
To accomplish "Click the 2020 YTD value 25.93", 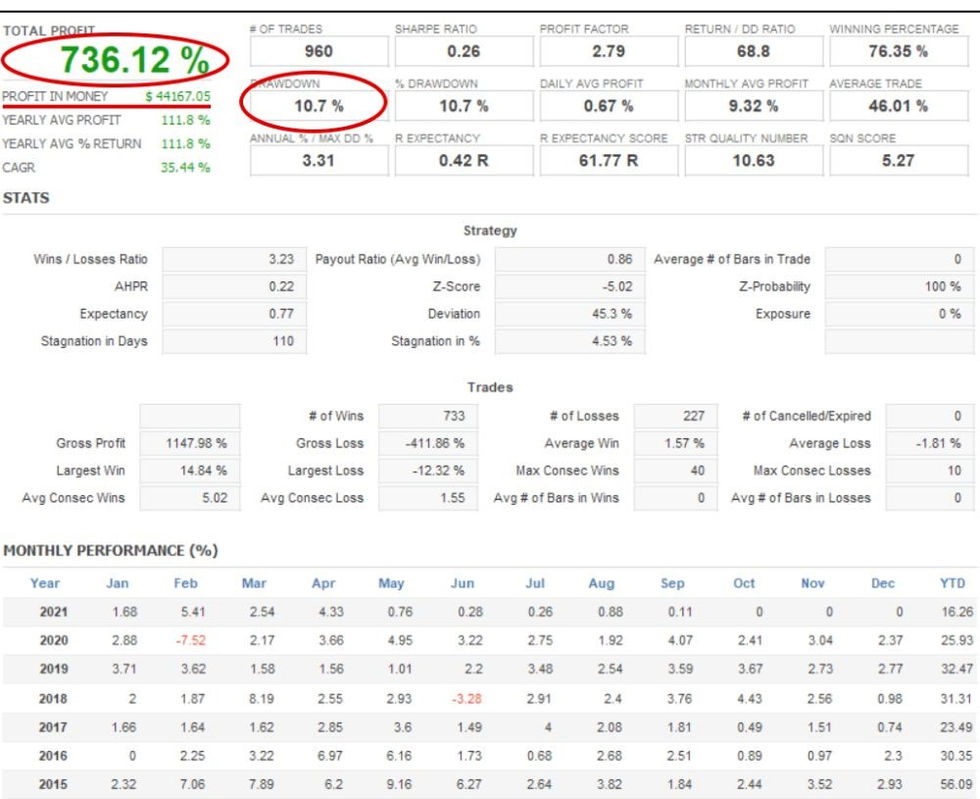I will (957, 641).
